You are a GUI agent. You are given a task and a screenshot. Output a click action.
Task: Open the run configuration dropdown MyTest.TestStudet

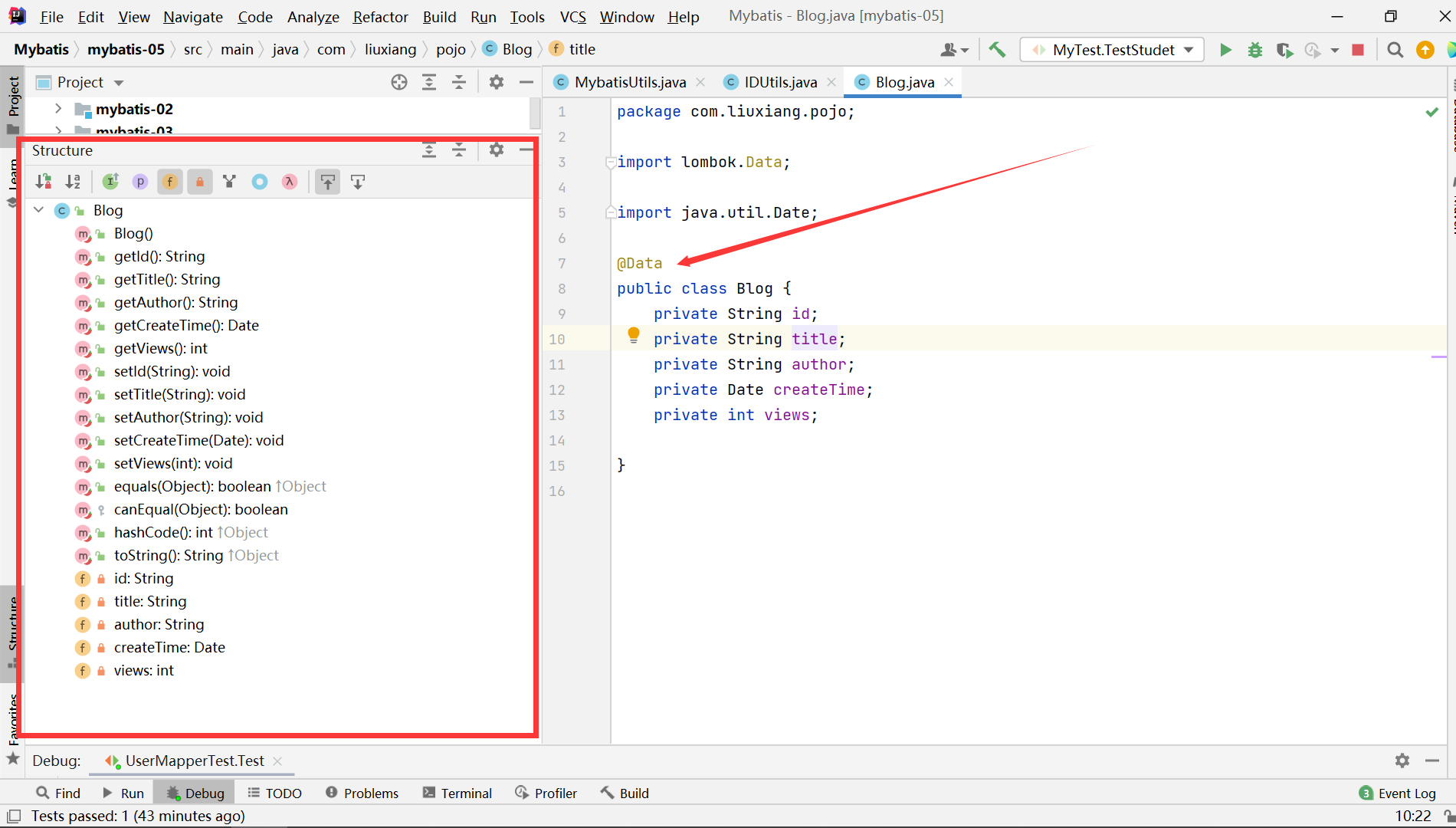[x=1113, y=50]
